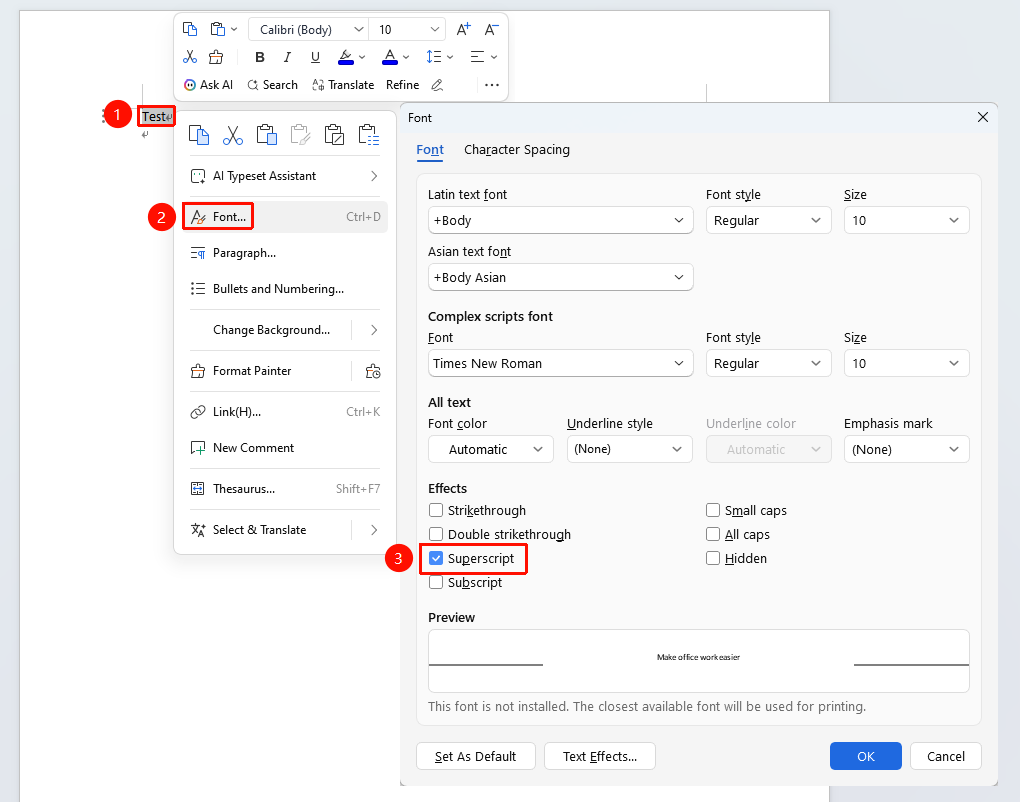Click the Format Painter brush in the mini toolbar
The width and height of the screenshot is (1020, 802).
coord(216,57)
